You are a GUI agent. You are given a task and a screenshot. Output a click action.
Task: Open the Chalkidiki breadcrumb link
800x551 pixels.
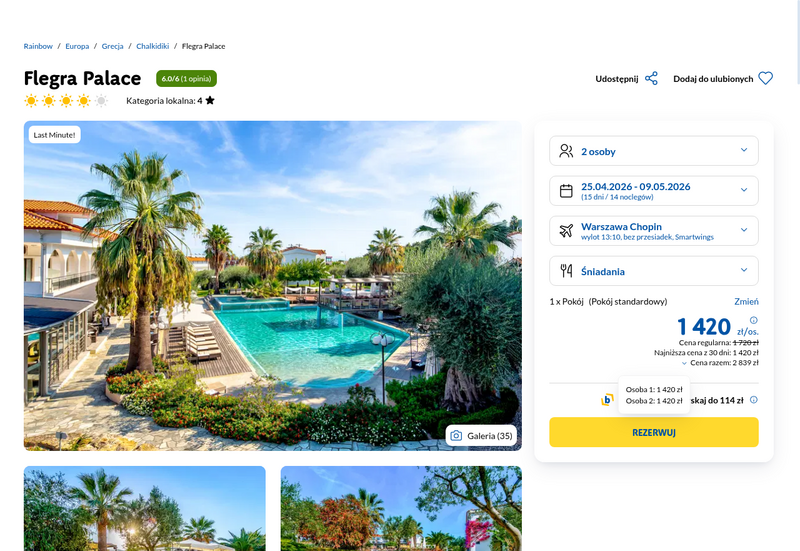[153, 46]
